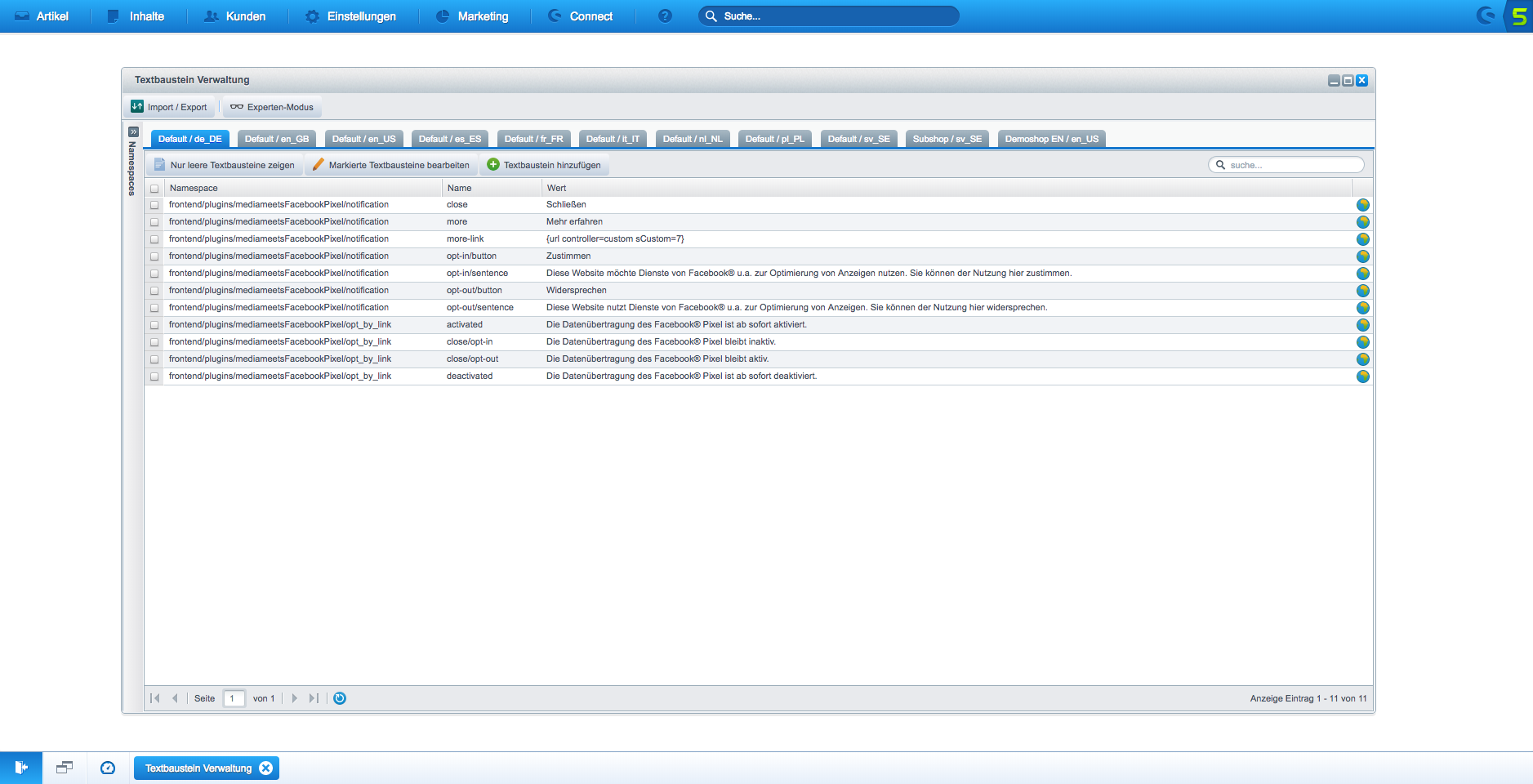The image size is (1533, 784).
Task: Check the 'more' snippet row checkbox
Action: (154, 222)
